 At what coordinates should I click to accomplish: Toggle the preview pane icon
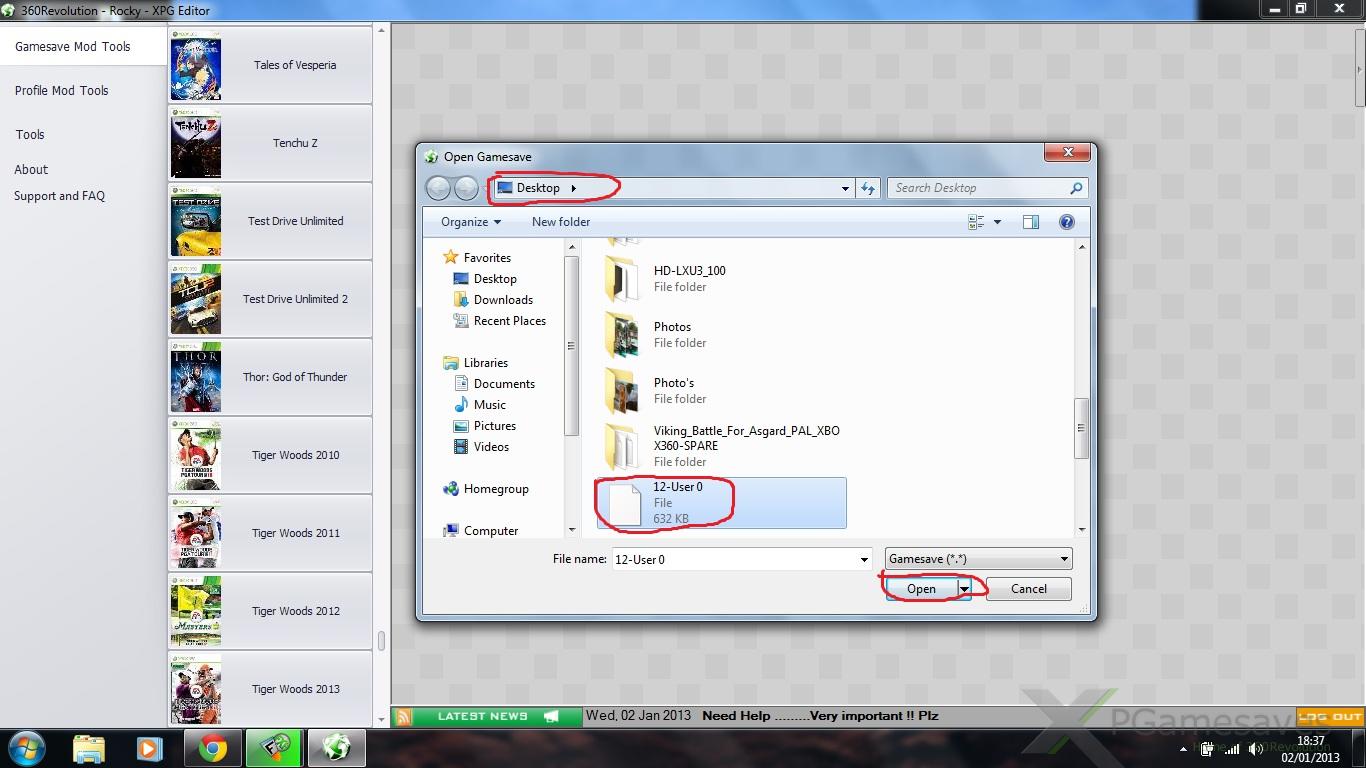point(1031,222)
